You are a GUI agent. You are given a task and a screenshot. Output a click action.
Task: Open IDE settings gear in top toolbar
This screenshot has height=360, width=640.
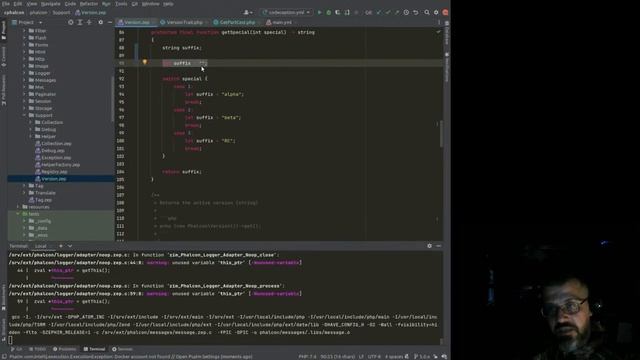(x=436, y=13)
